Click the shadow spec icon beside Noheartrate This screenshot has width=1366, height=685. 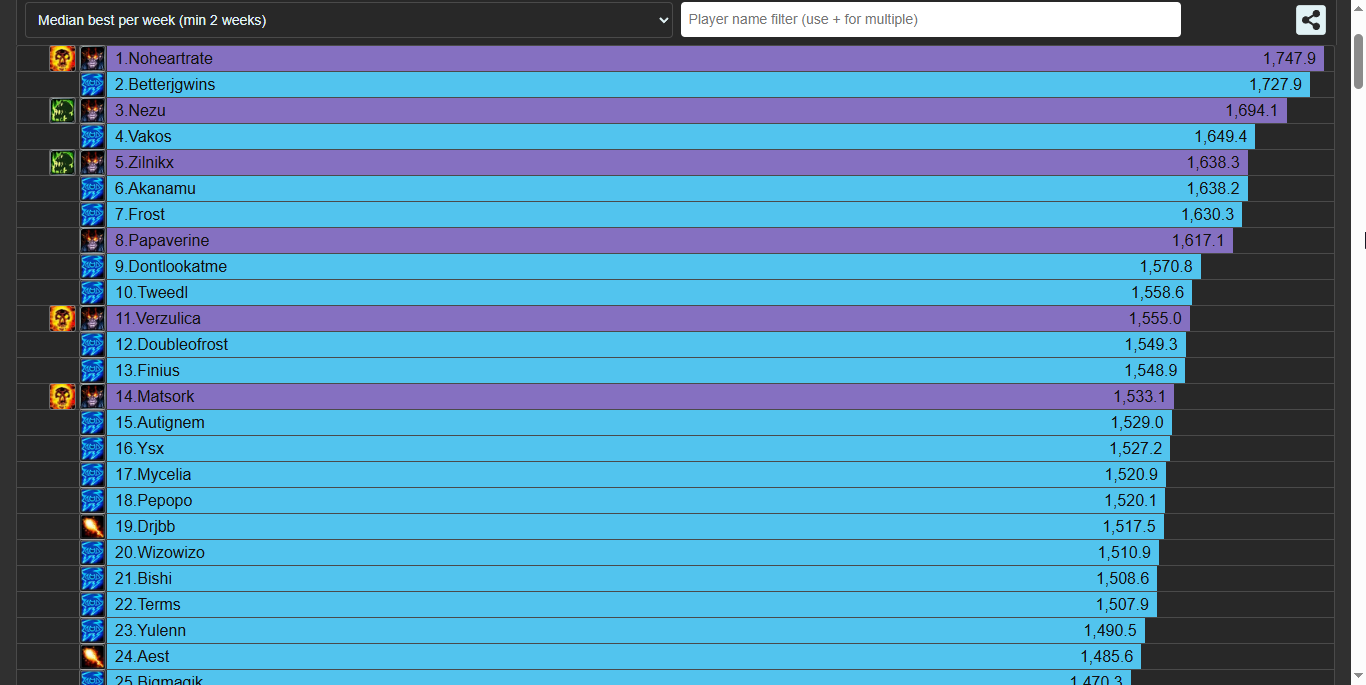tap(92, 59)
